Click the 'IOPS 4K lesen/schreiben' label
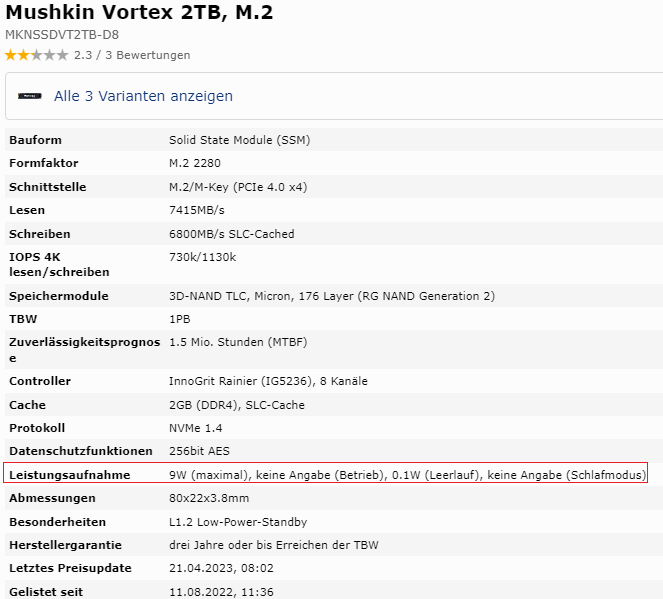The image size is (663, 599). click(x=59, y=265)
